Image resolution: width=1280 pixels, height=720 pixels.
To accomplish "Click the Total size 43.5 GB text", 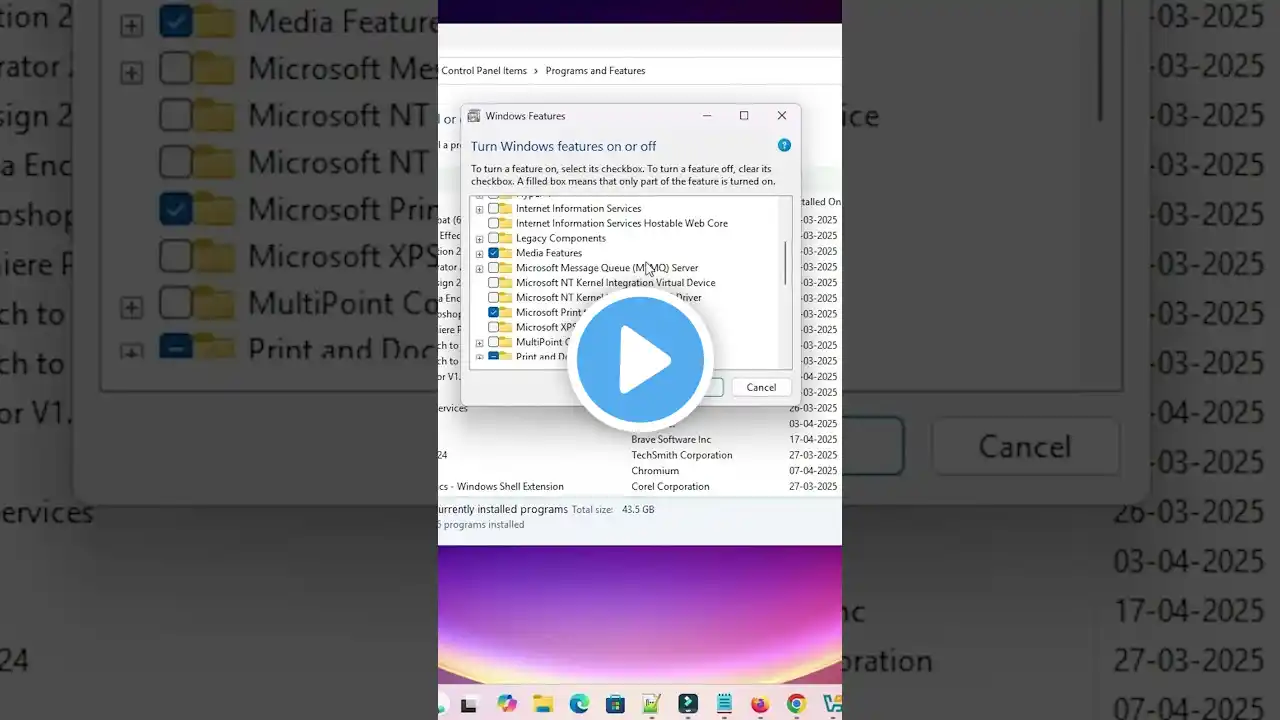I will [x=613, y=509].
